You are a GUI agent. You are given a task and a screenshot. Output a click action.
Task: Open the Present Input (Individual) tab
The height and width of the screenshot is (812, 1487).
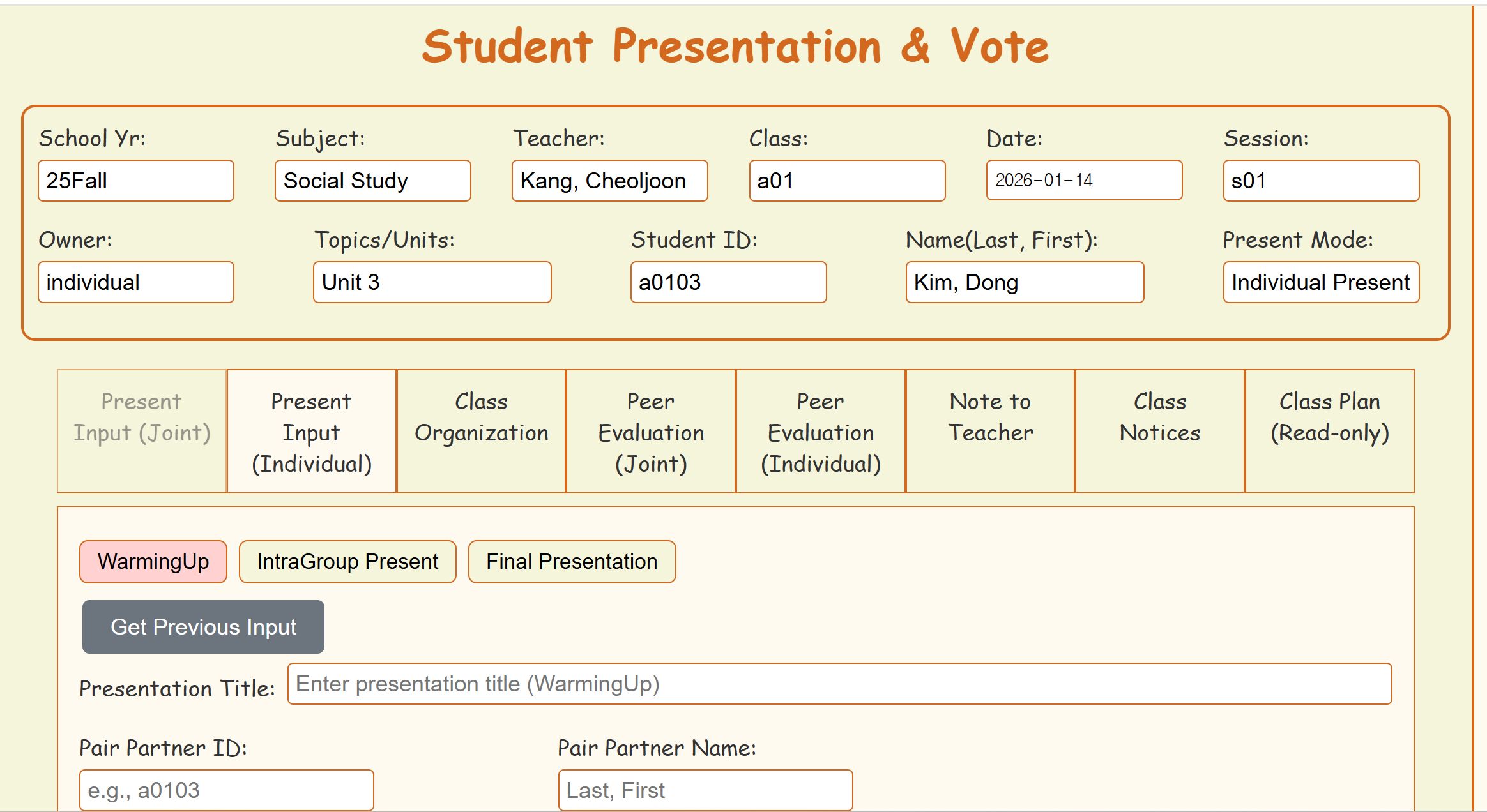pos(312,432)
